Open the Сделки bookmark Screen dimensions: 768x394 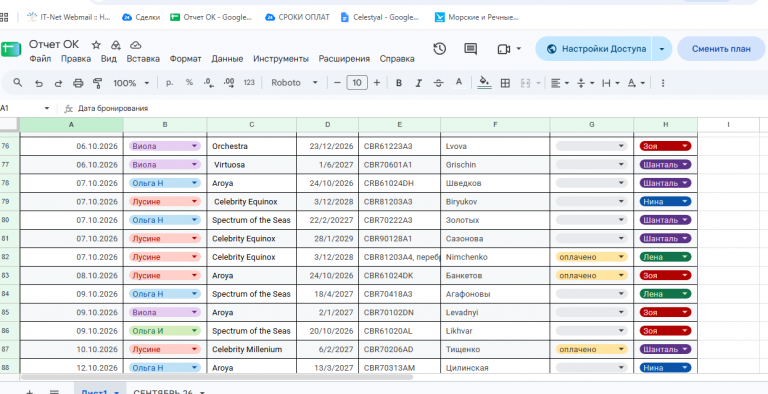pos(141,17)
